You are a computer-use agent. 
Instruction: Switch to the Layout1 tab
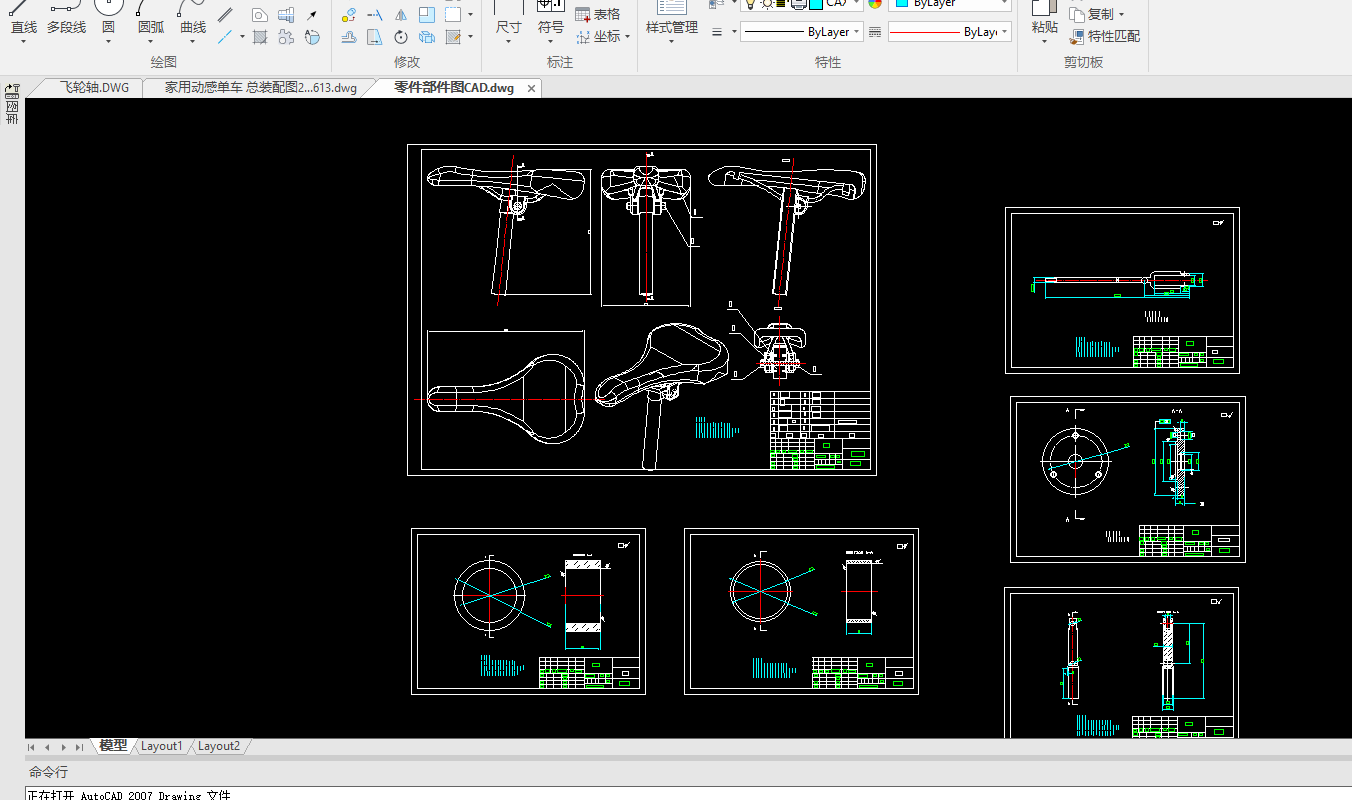pos(162,746)
